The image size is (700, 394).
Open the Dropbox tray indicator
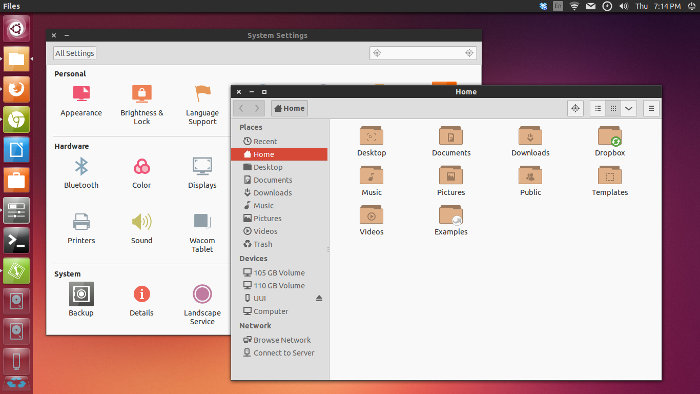click(543, 6)
